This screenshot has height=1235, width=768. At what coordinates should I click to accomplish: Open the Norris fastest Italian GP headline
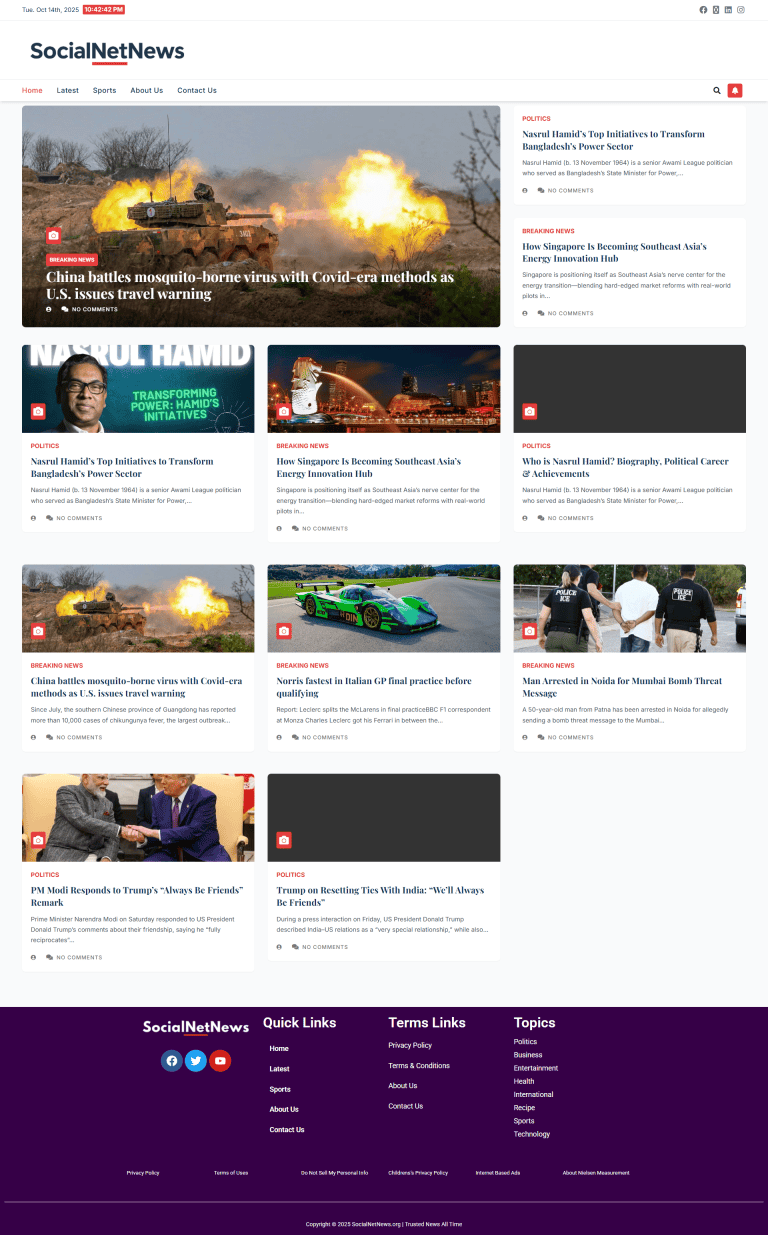[x=373, y=687]
